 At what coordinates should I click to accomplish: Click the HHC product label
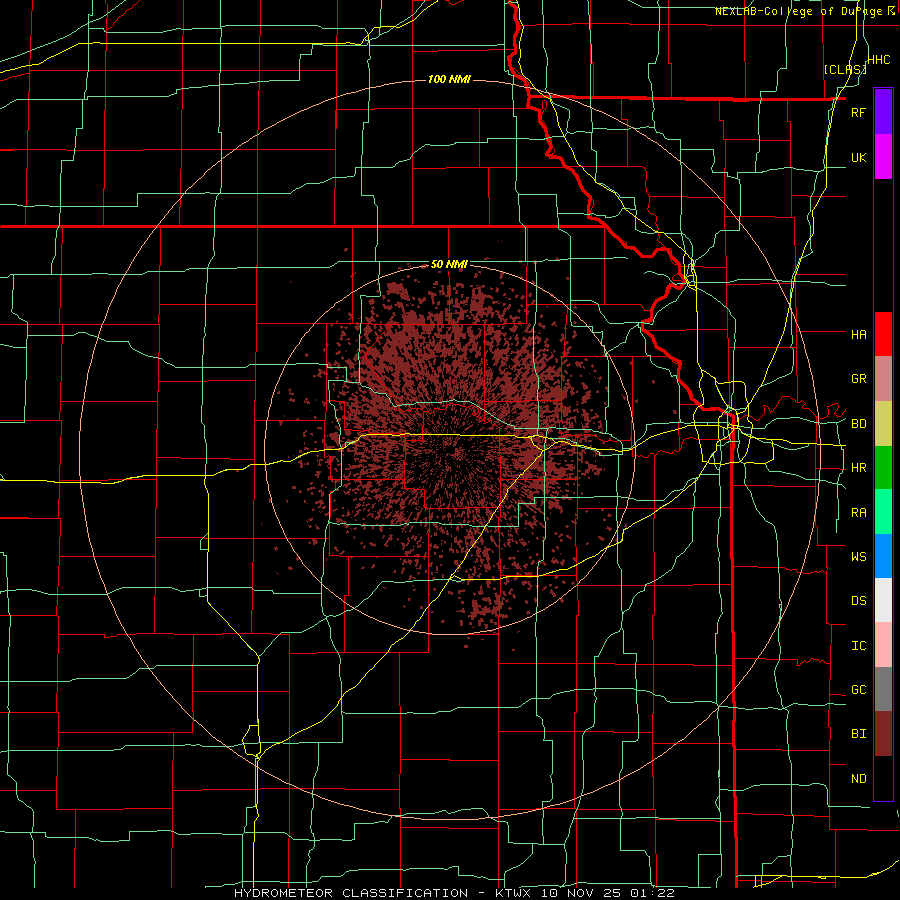pyautogui.click(x=879, y=60)
